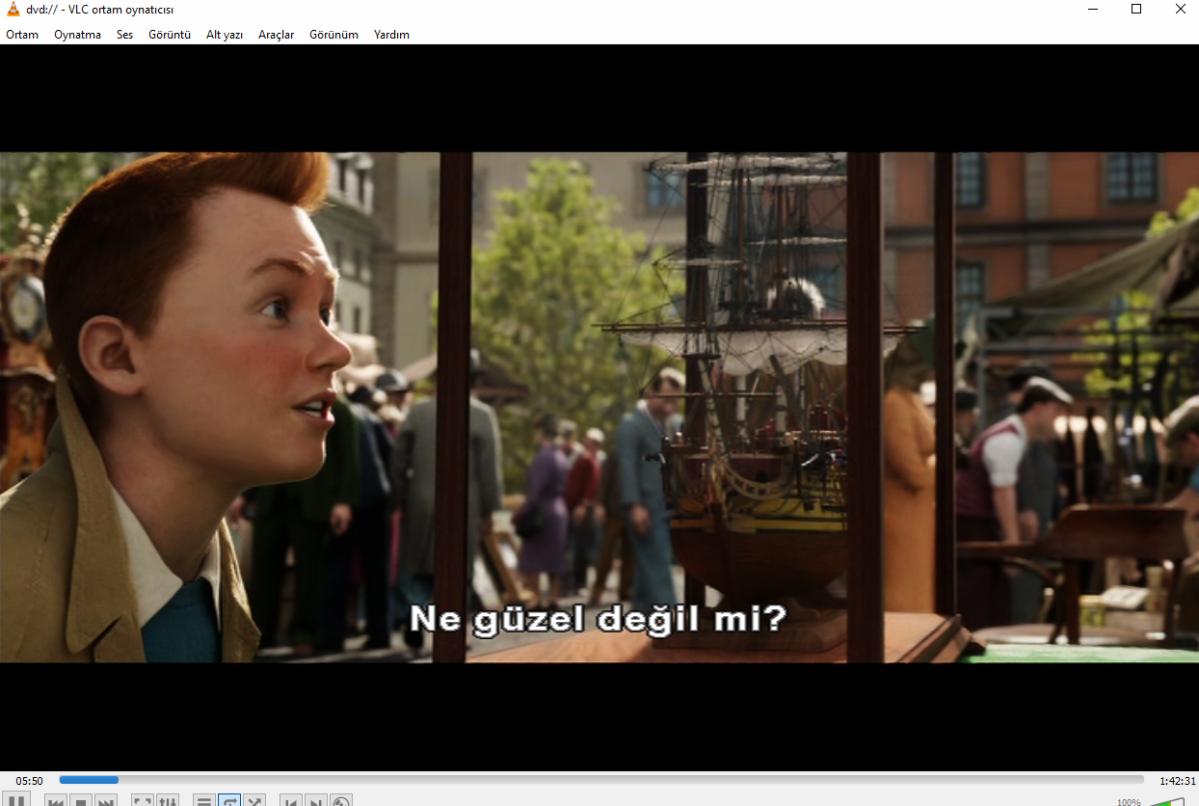
Task: Show the playlist panel
Action: tap(204, 801)
